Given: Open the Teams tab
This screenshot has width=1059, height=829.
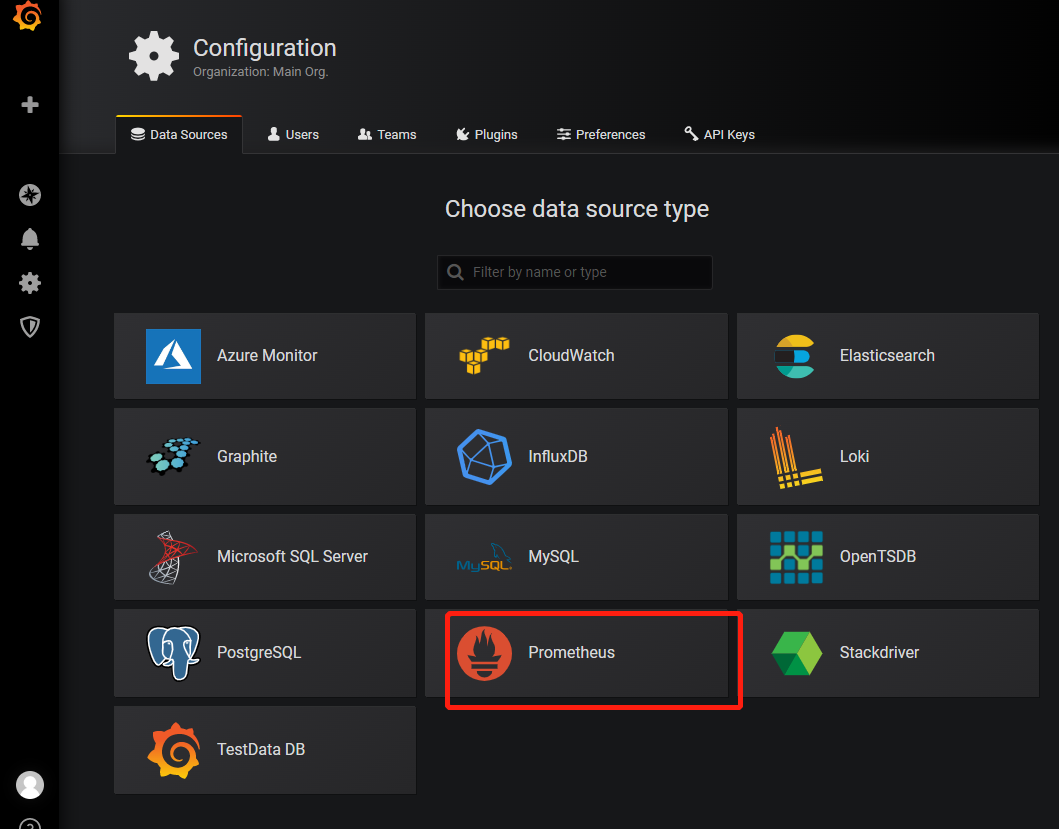Looking at the screenshot, I should point(387,134).
